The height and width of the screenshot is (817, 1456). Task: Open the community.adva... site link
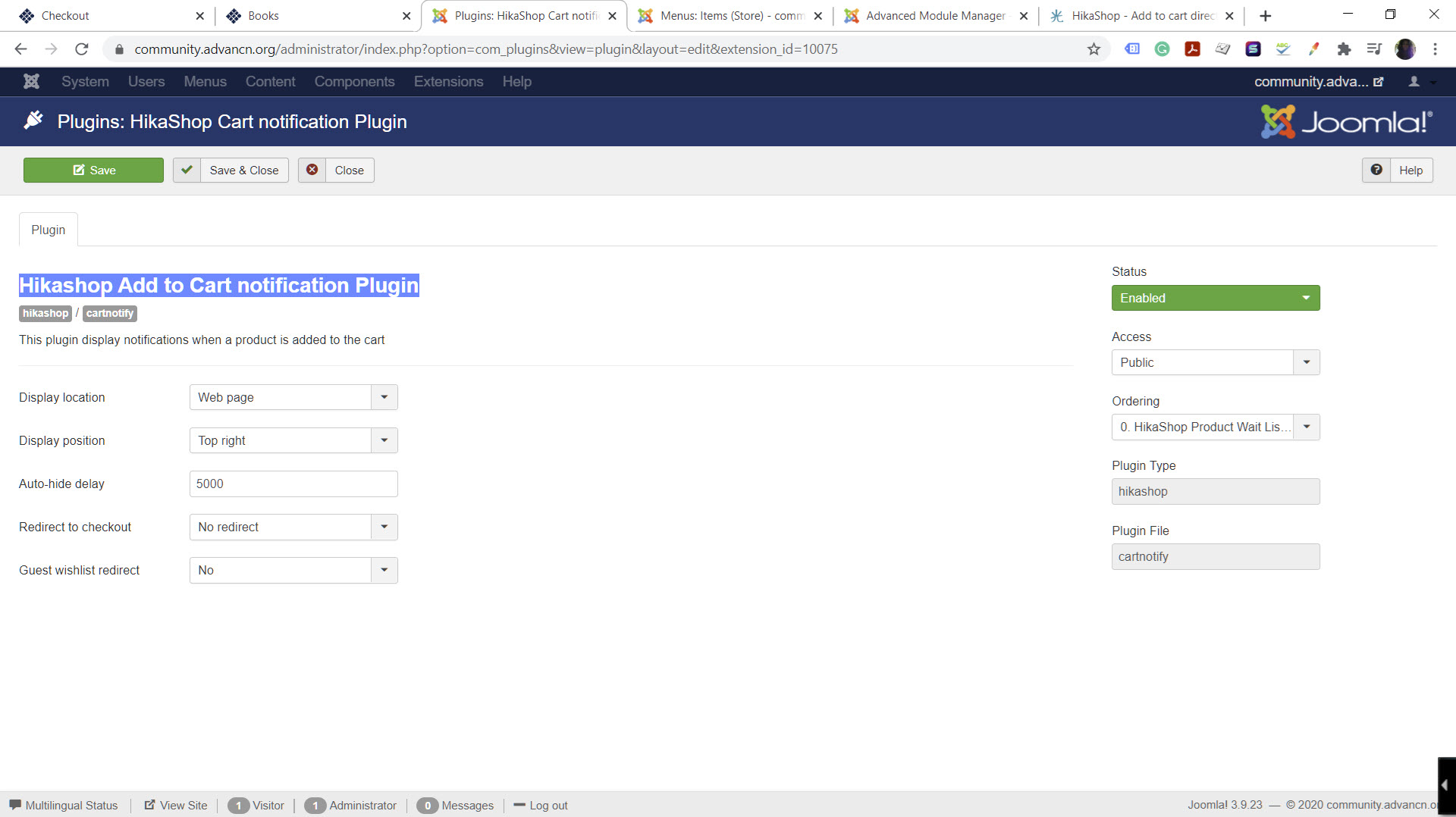(1319, 81)
